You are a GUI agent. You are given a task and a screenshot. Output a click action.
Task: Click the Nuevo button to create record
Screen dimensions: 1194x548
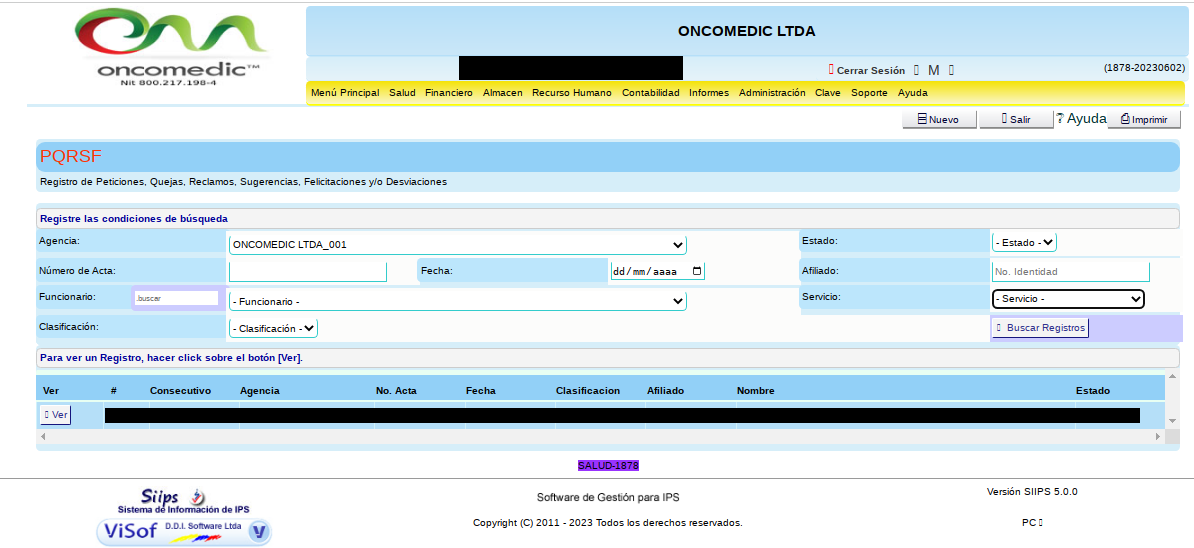click(x=938, y=119)
